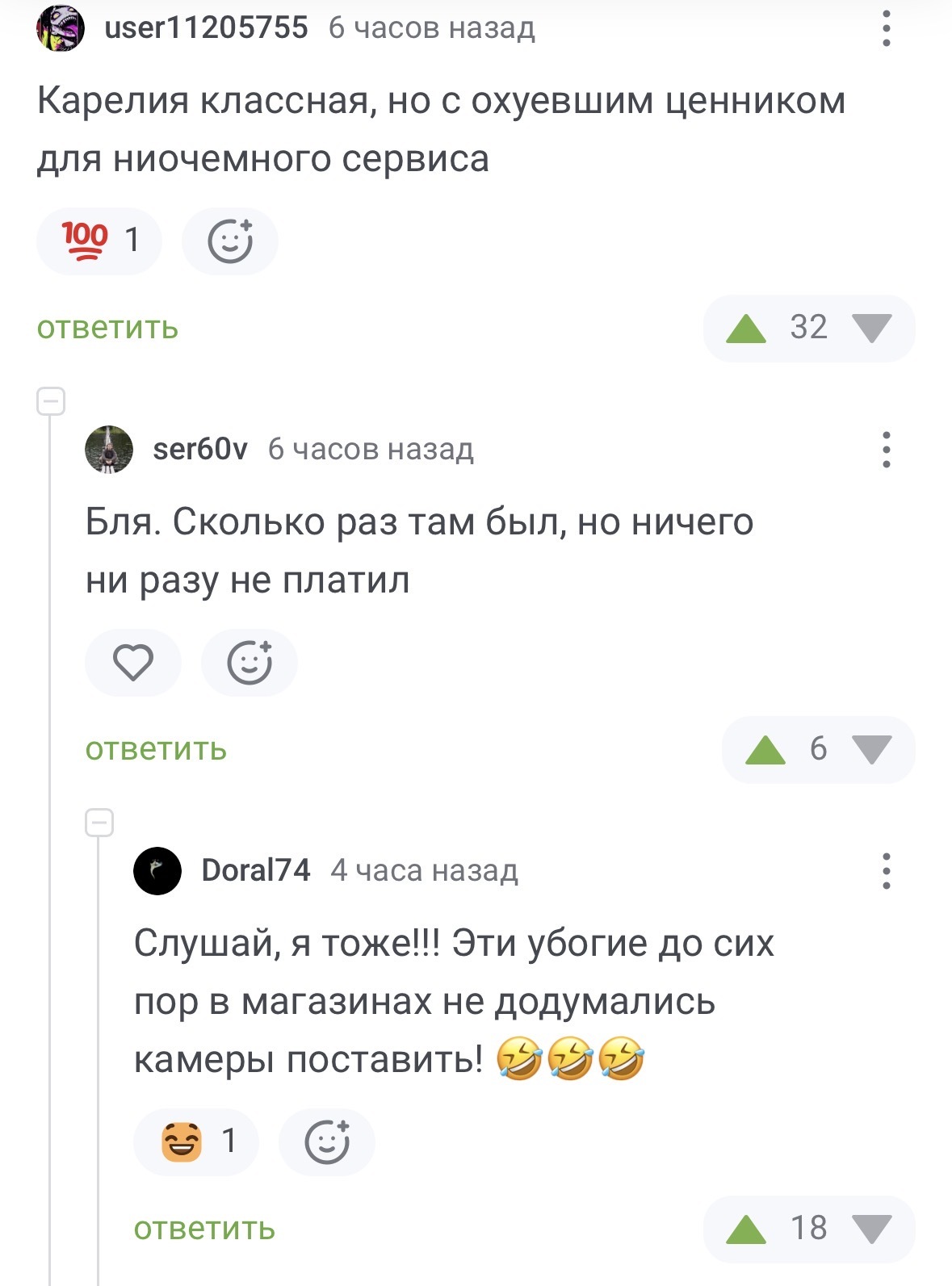Upvote user11205755's comment
Viewport: 952px width, 1286px height.
745,329
